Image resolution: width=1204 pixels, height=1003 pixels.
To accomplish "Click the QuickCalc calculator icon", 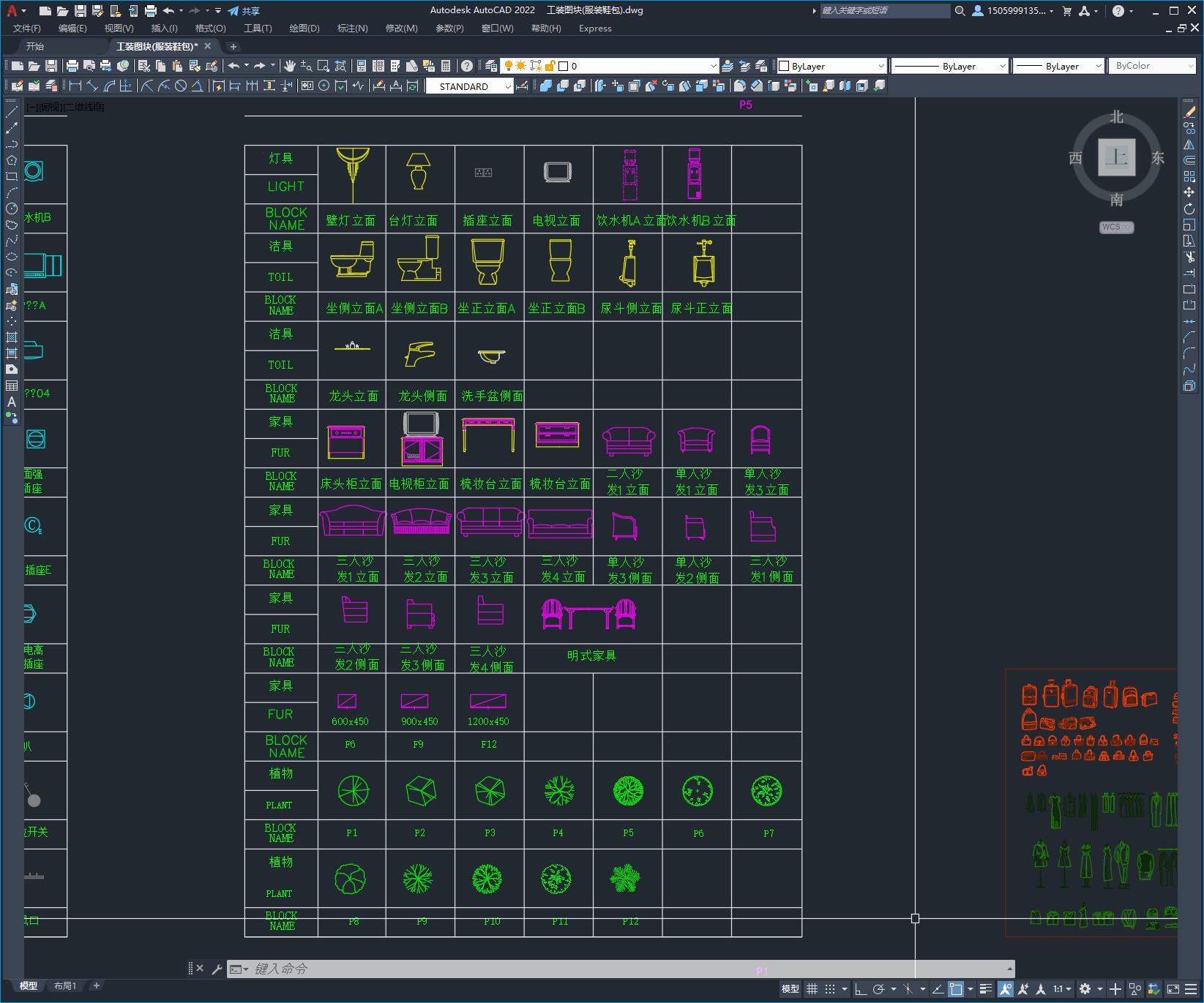I will click(x=446, y=66).
